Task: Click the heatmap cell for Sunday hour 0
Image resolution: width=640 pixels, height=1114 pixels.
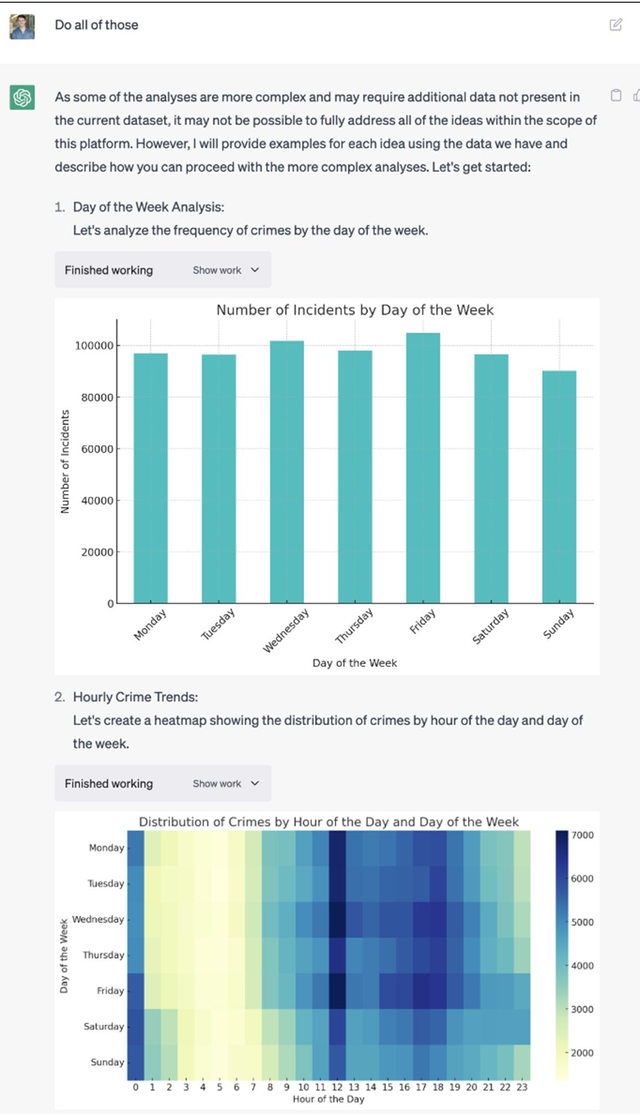Action: pos(136,1062)
